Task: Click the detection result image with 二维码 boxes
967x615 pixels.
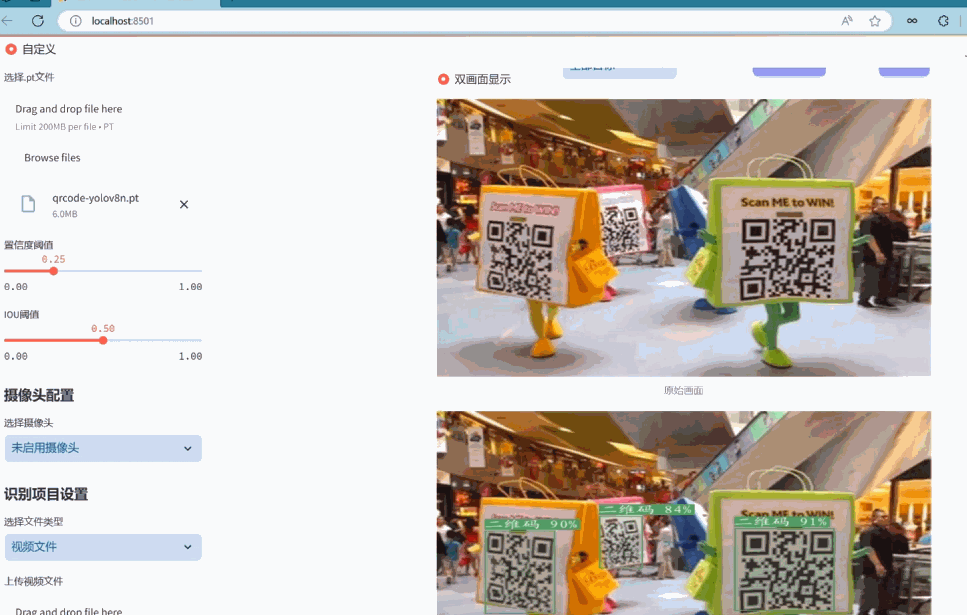Action: point(683,513)
